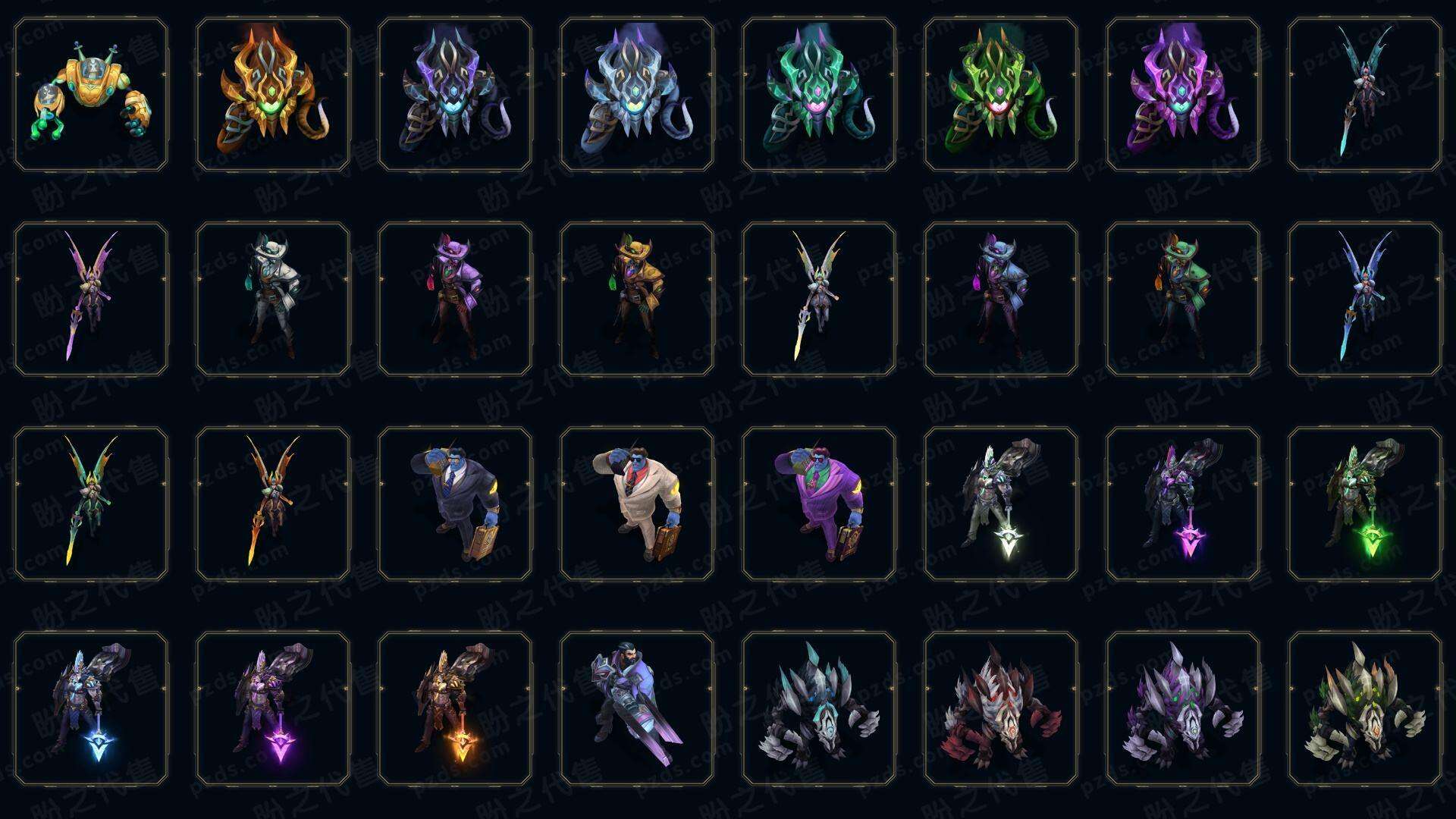This screenshot has width=1456, height=819.
Task: Click Dr. Mundo in navy blue suit
Action: [x=455, y=504]
